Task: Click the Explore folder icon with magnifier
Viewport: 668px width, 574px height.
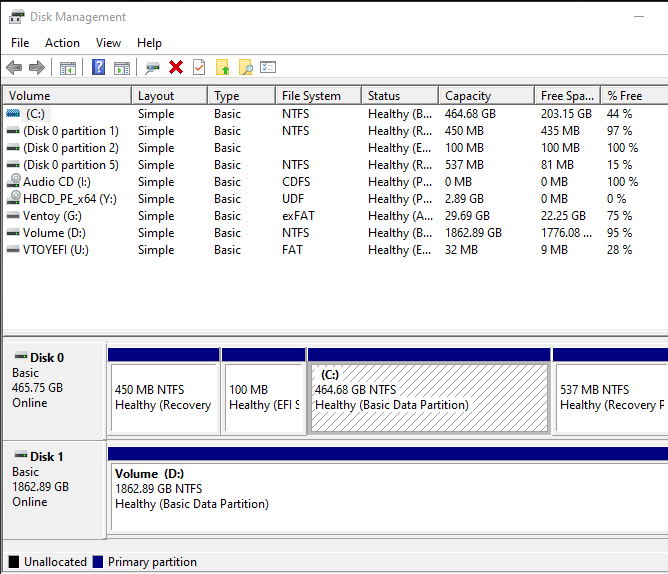Action: click(245, 67)
